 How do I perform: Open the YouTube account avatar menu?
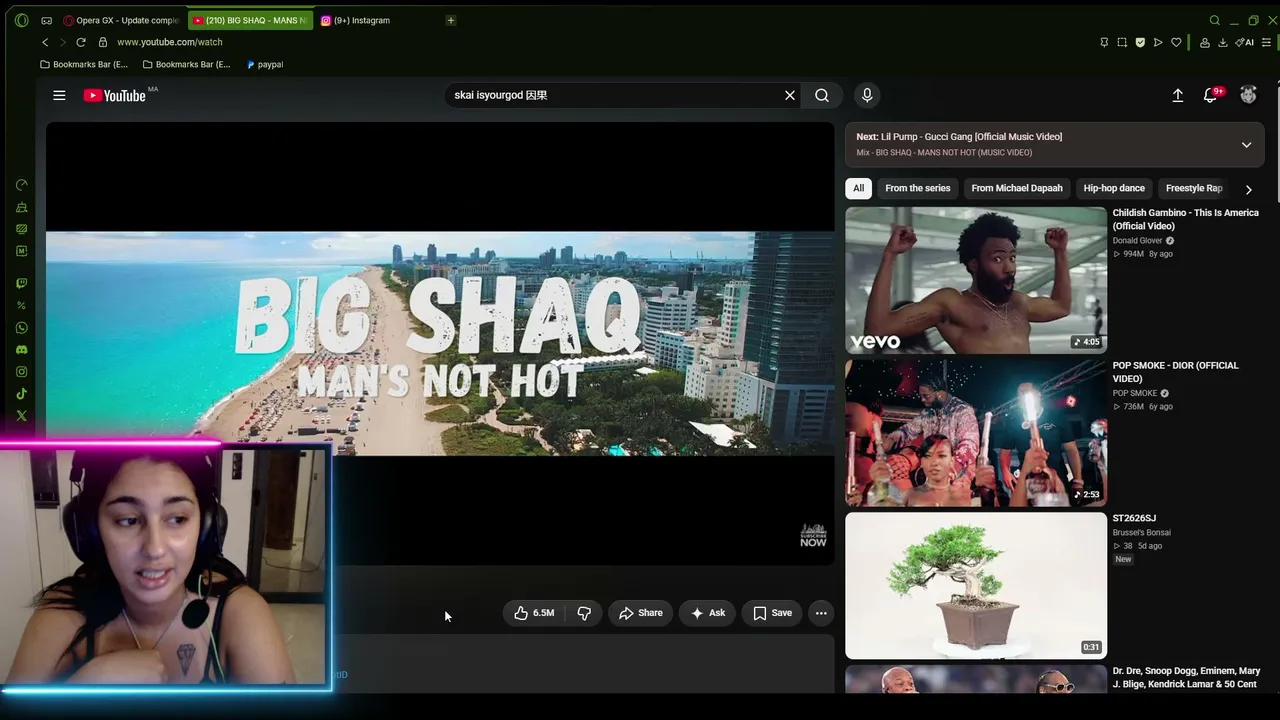tap(1248, 95)
